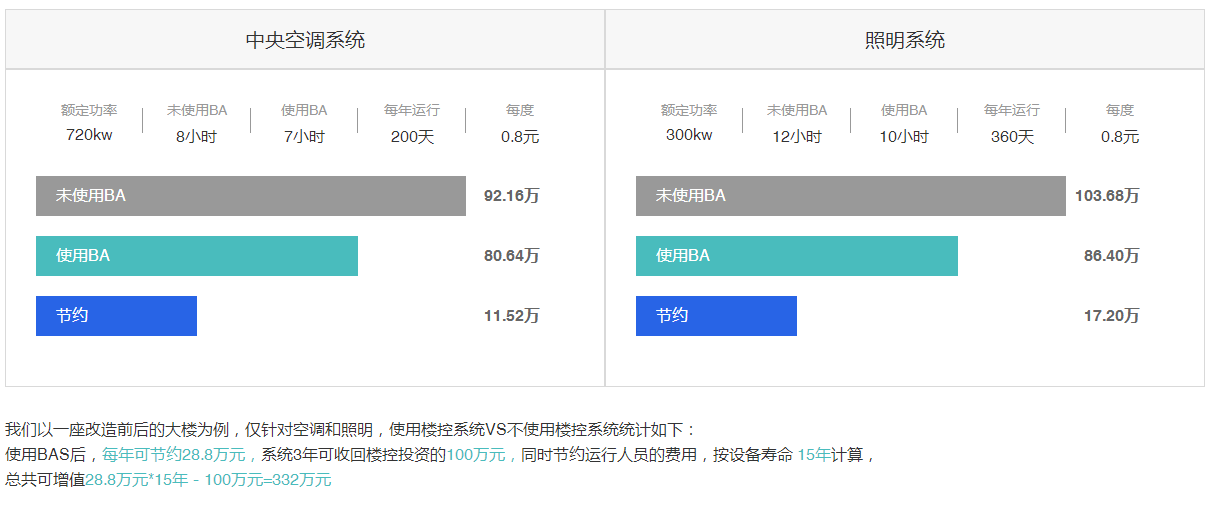1211x511 pixels.
Task: Click the gray 未使用BA bar in air conditioning
Action: (251, 196)
